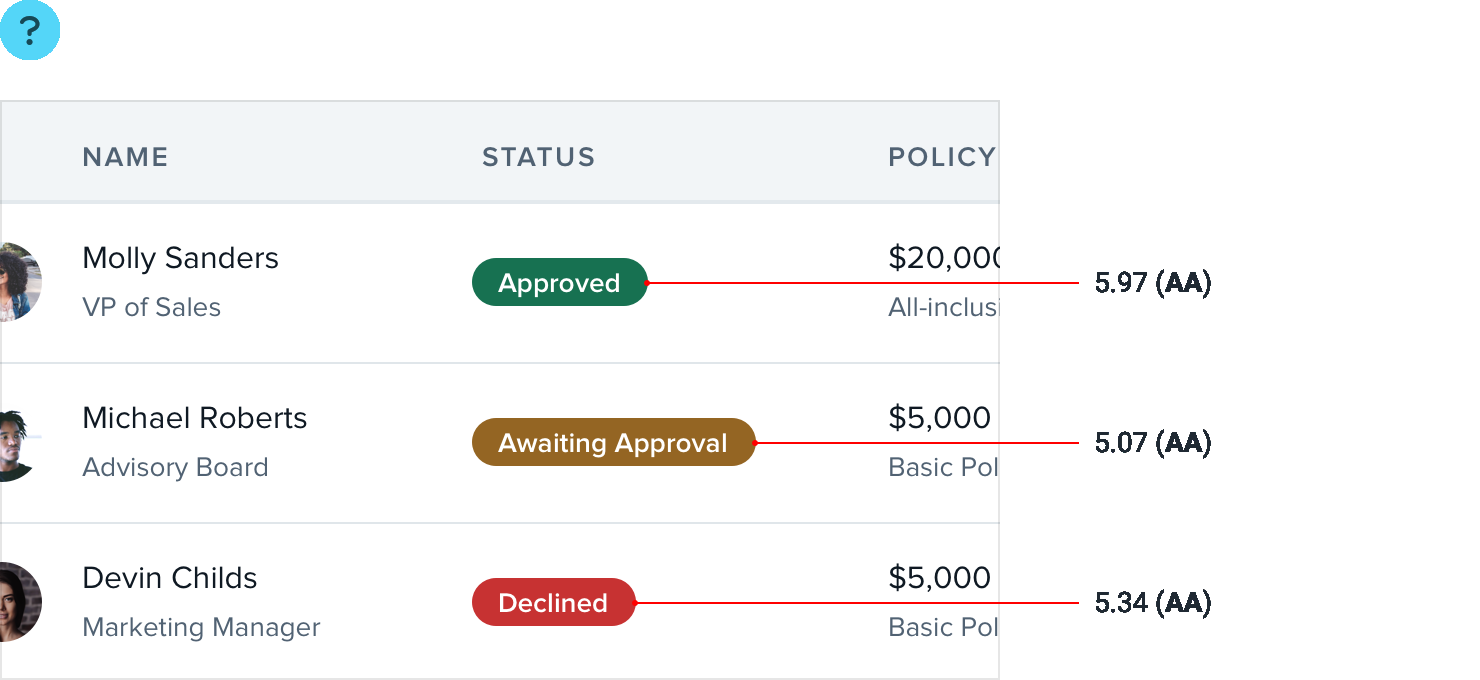Sort by the STATUS column header

pos(538,157)
